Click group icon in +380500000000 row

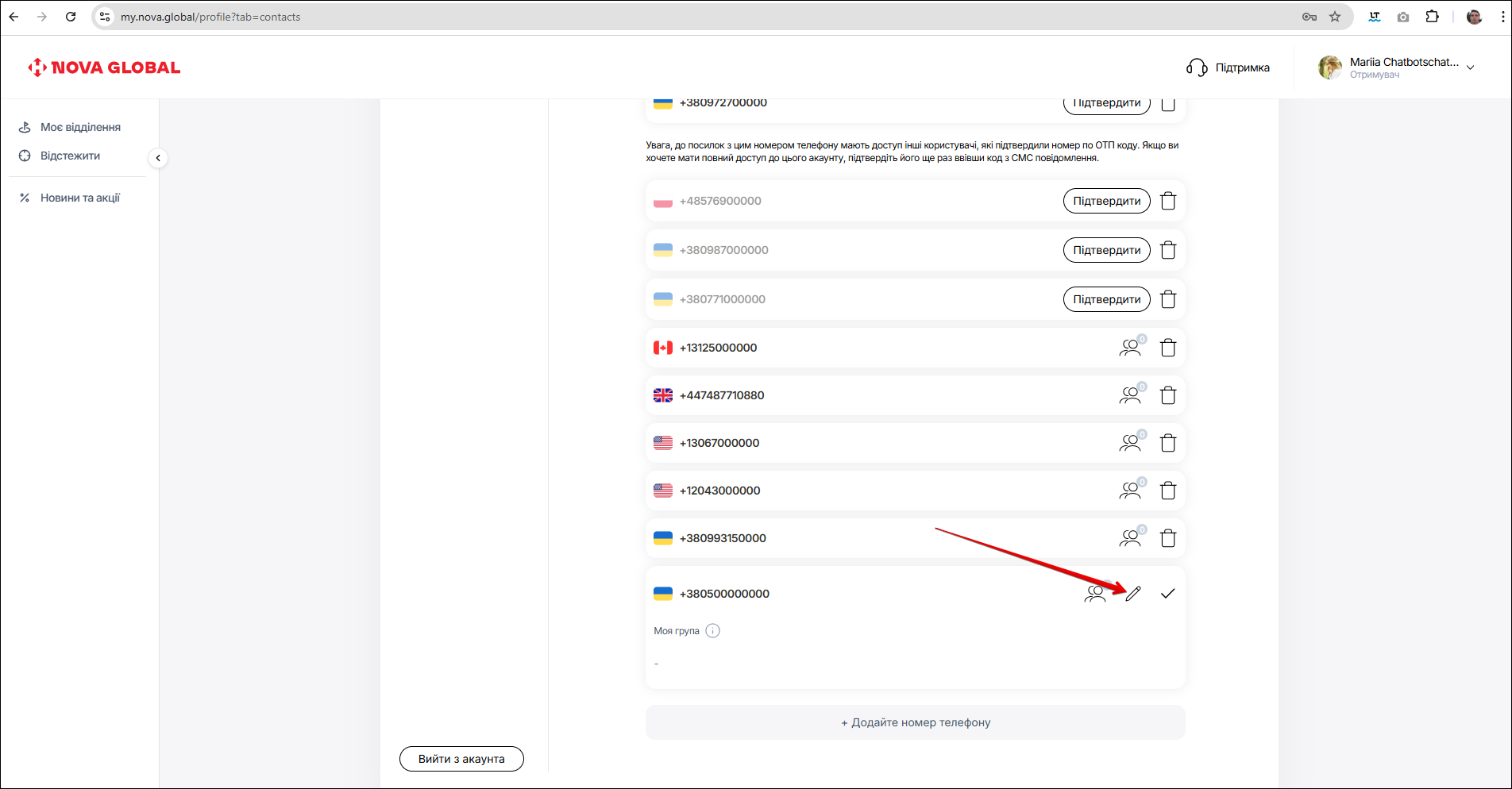1095,594
